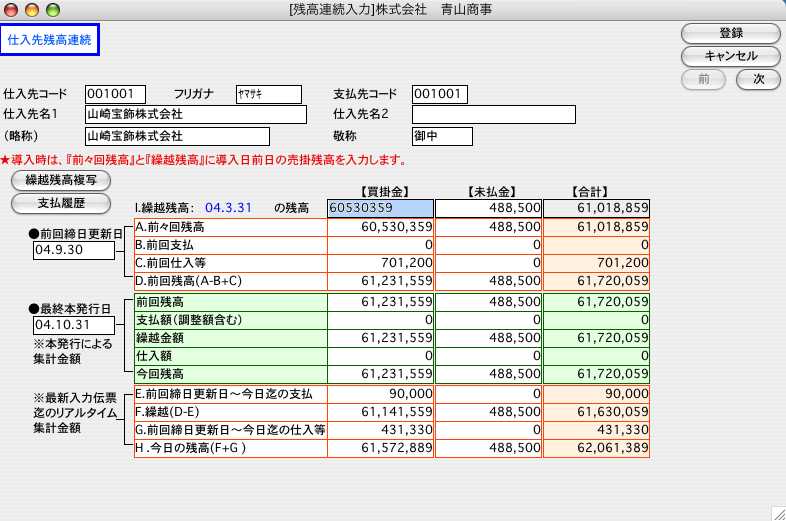Click the 略称 abbreviation field

coord(177,136)
